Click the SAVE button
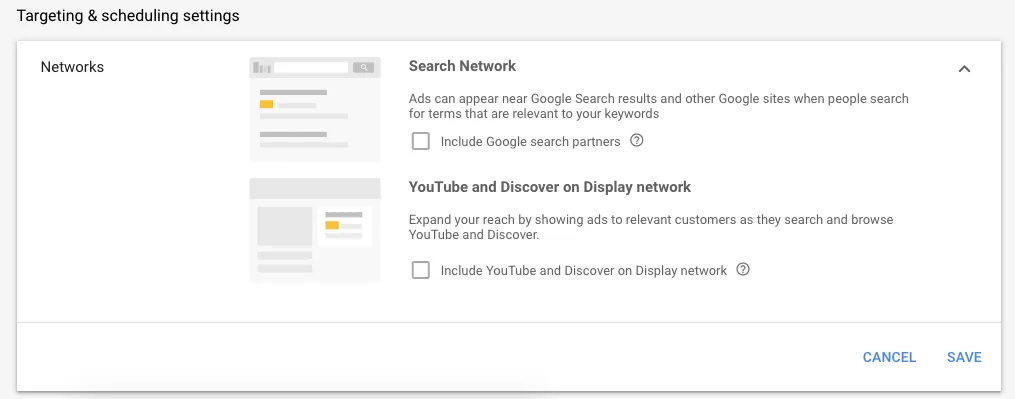Image resolution: width=1015 pixels, height=399 pixels. pyautogui.click(x=965, y=358)
